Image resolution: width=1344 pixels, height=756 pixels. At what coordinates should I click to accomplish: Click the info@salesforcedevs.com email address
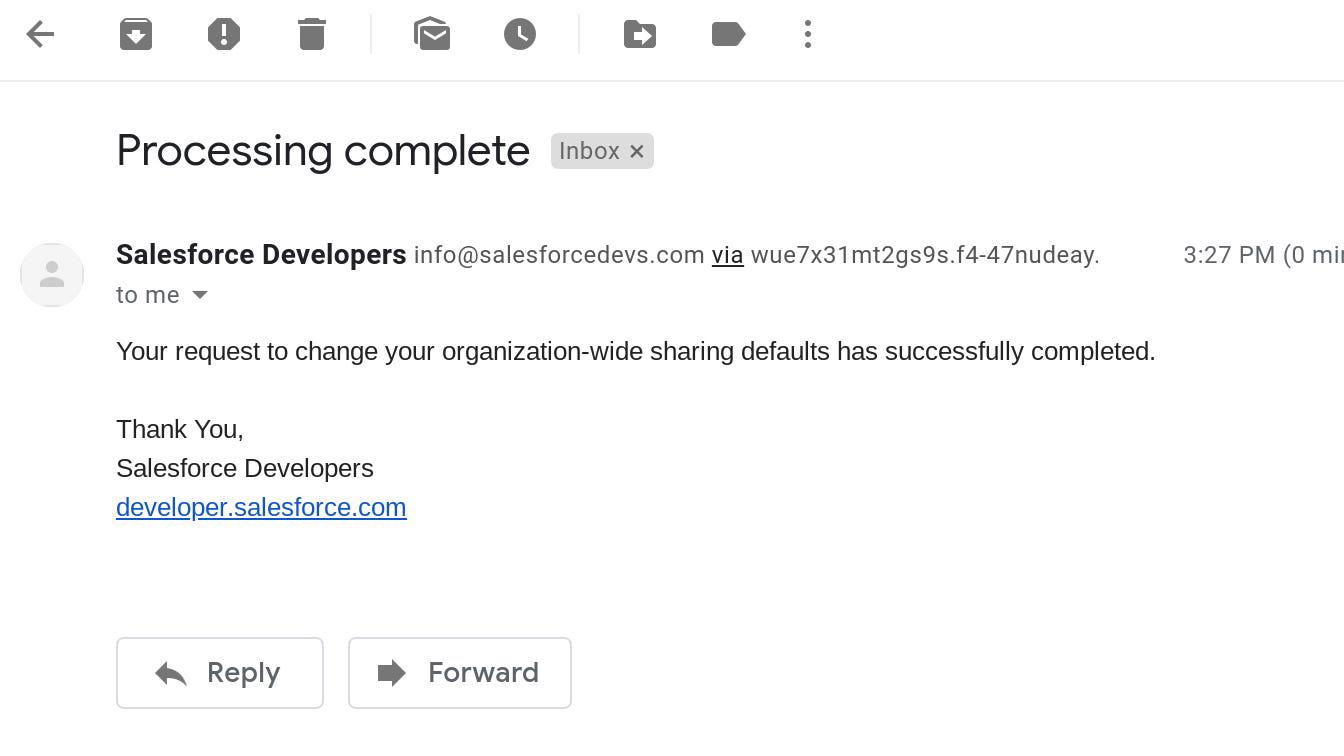click(x=559, y=255)
